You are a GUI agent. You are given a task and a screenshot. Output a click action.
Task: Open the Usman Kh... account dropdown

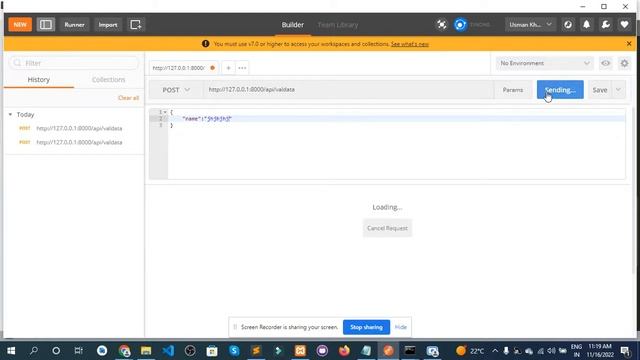point(529,24)
